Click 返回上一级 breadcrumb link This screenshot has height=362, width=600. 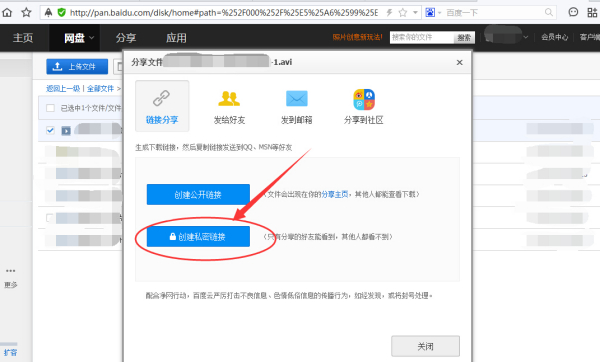[63, 88]
